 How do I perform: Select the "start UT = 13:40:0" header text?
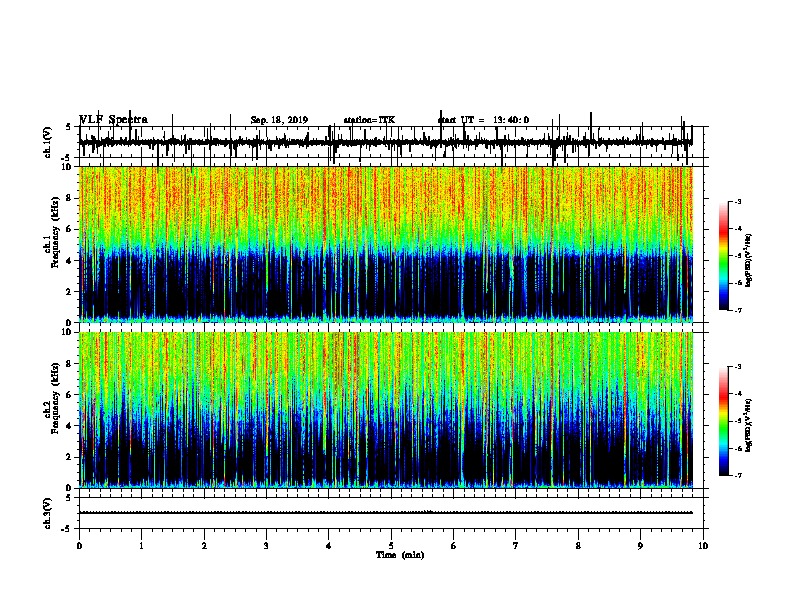click(x=483, y=120)
